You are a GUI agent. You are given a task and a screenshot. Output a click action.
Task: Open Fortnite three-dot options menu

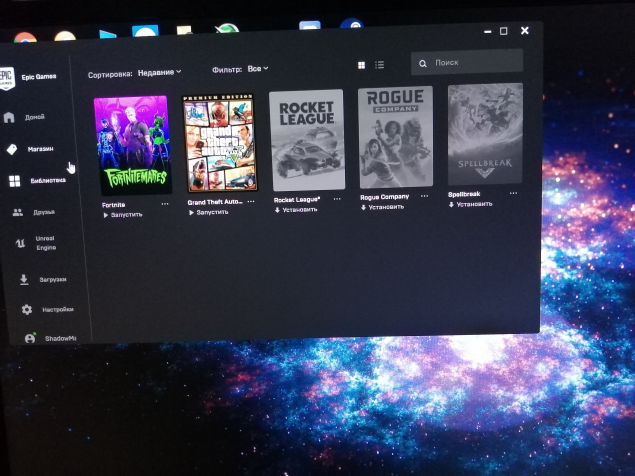click(x=165, y=204)
